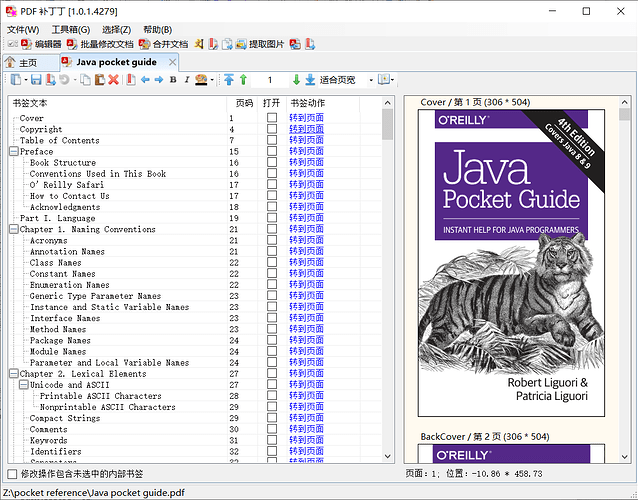Click the copy bookmark icon

(x=85, y=79)
